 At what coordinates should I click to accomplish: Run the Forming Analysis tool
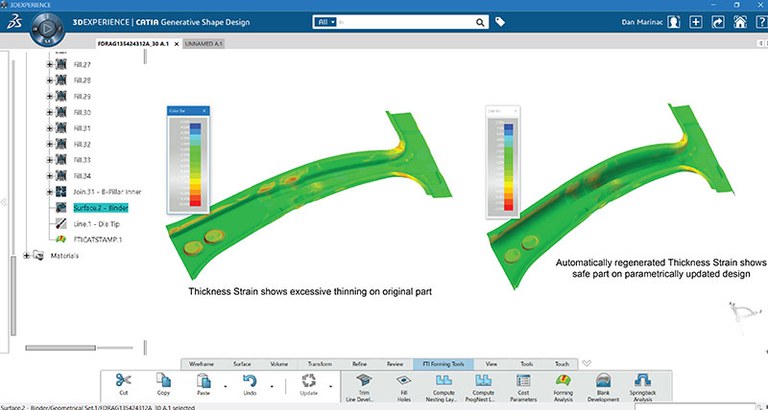563,379
